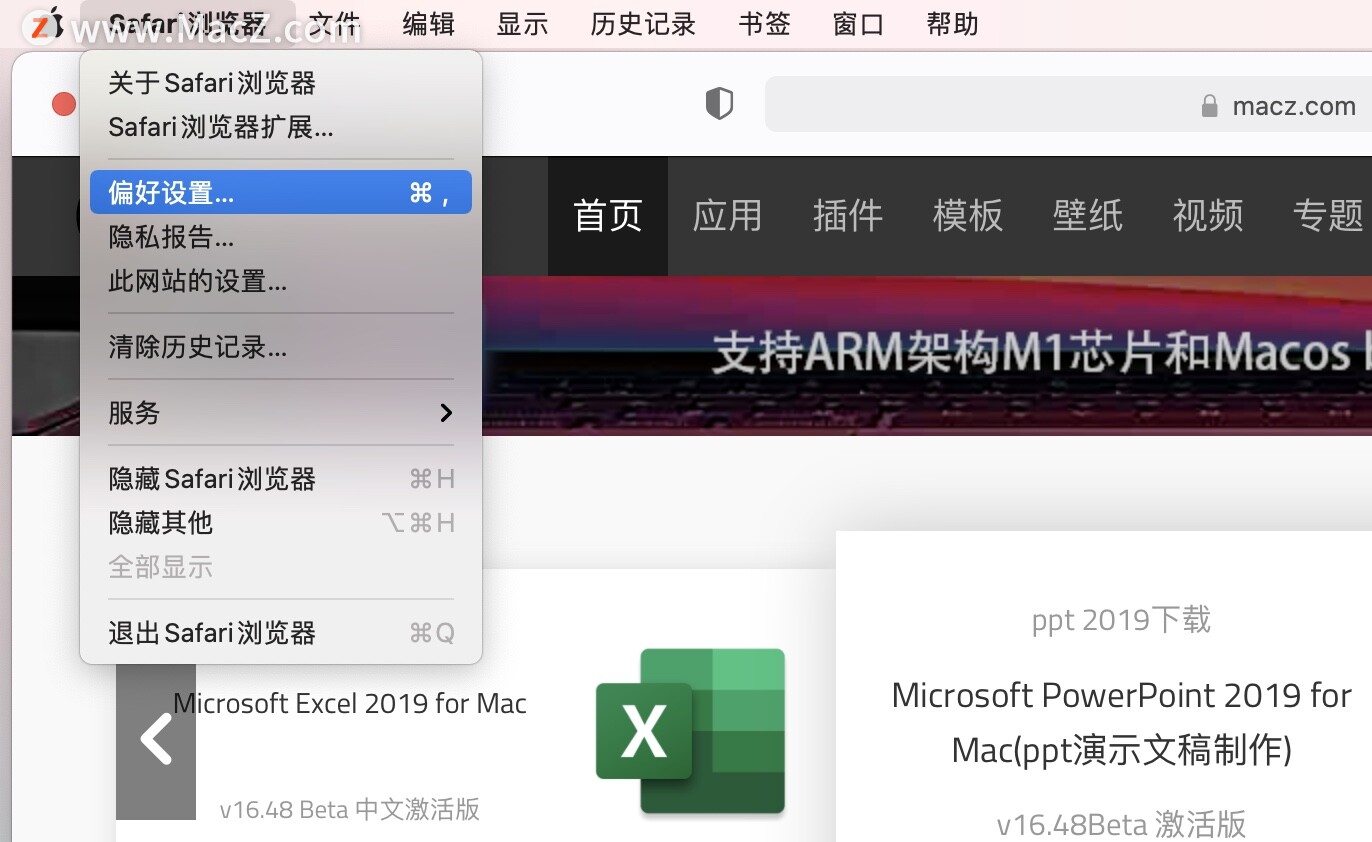Screen dimensions: 1372x842
Task: Close the Safari window with red button
Action: 64,104
